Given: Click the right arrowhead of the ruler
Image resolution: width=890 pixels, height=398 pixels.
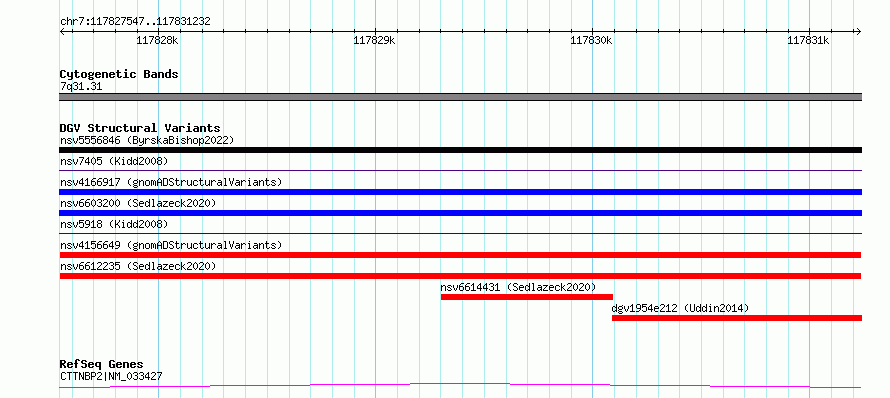Looking at the screenshot, I should pyautogui.click(x=858, y=32).
